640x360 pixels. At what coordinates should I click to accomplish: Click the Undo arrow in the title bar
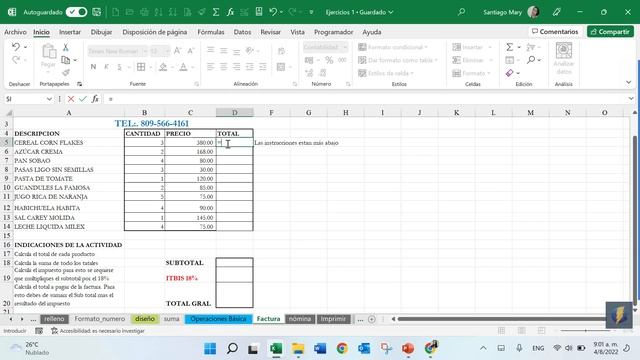coord(273,12)
